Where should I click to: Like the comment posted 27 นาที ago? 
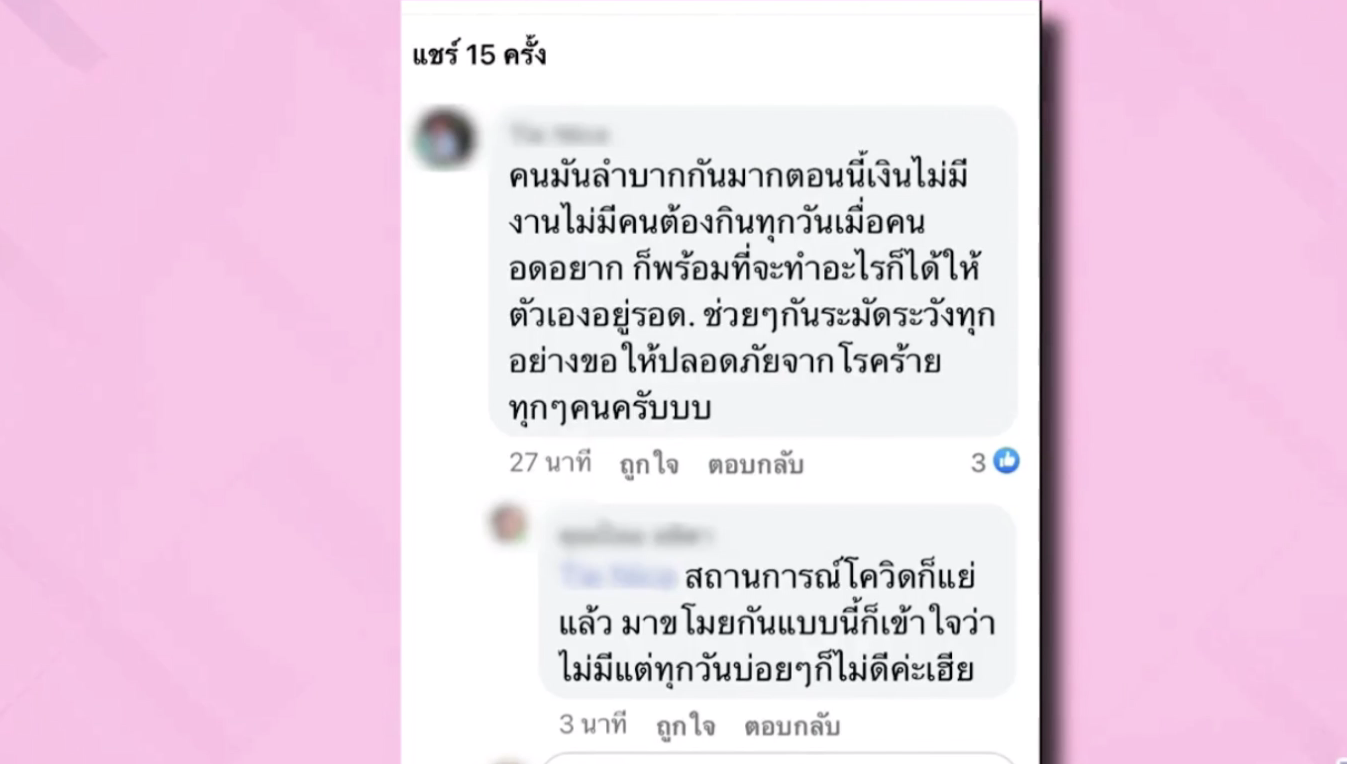(648, 464)
